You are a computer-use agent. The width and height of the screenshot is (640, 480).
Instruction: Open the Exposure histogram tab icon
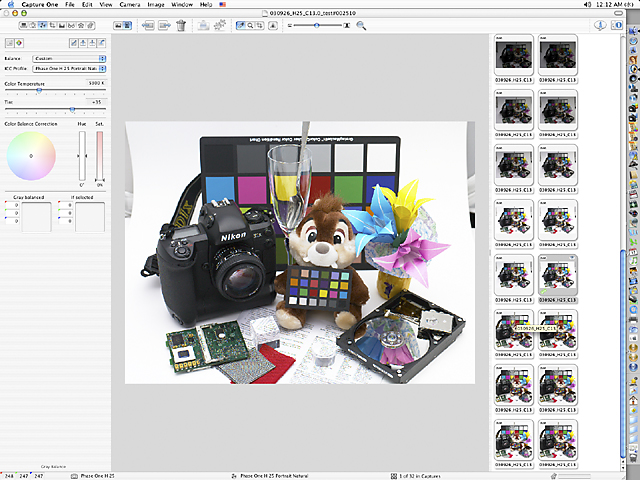[62, 25]
